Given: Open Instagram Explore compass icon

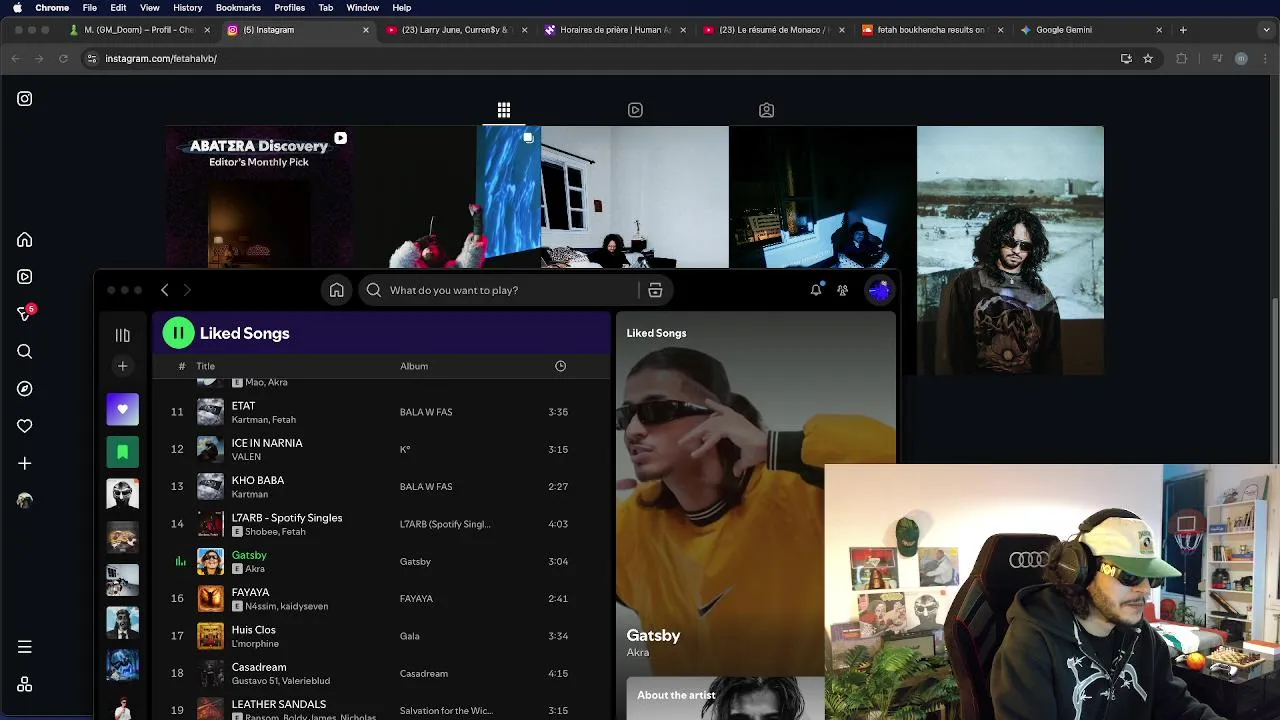Looking at the screenshot, I should pyautogui.click(x=25, y=389).
